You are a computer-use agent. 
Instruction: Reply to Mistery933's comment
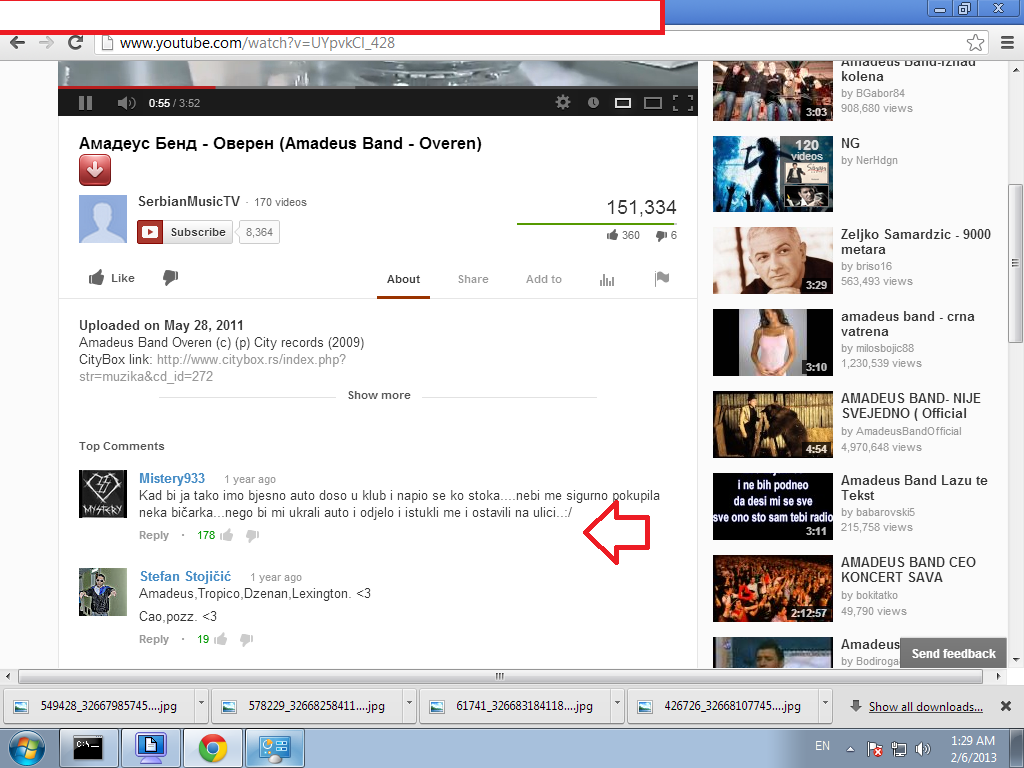click(153, 536)
